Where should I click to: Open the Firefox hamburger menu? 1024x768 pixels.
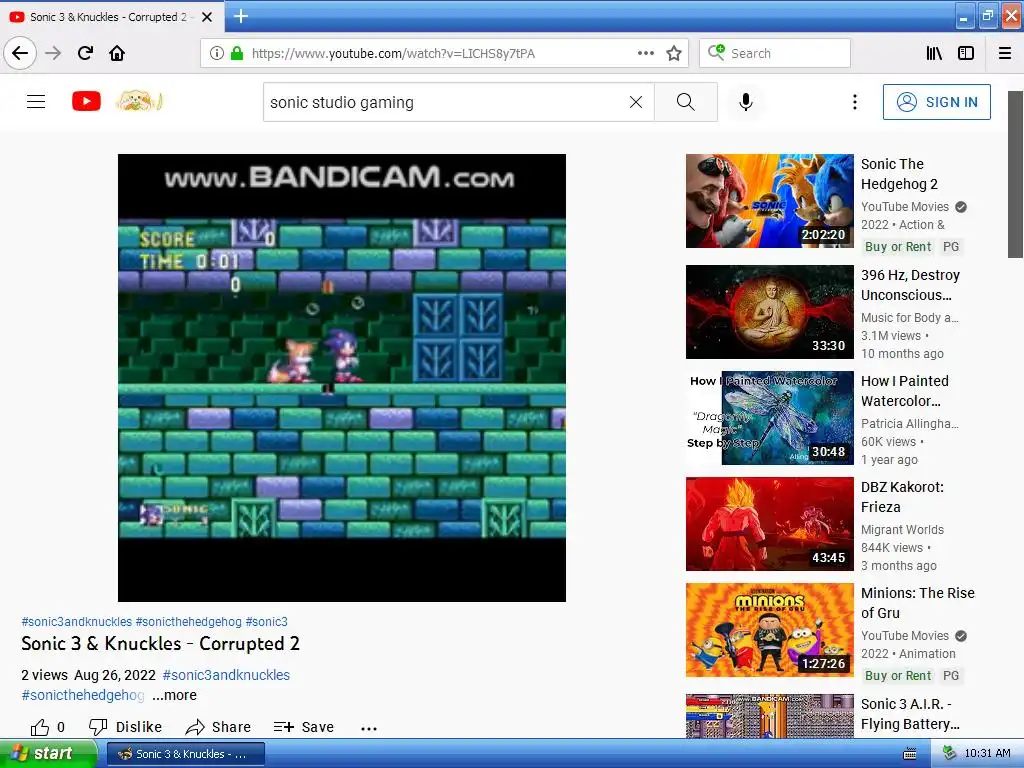tap(1005, 53)
